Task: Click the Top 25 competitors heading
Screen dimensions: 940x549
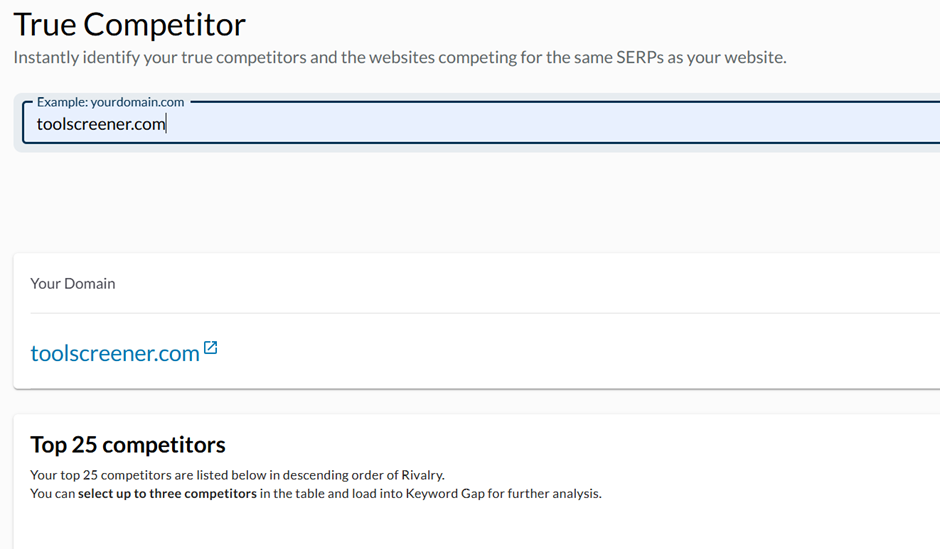Action: tap(128, 445)
